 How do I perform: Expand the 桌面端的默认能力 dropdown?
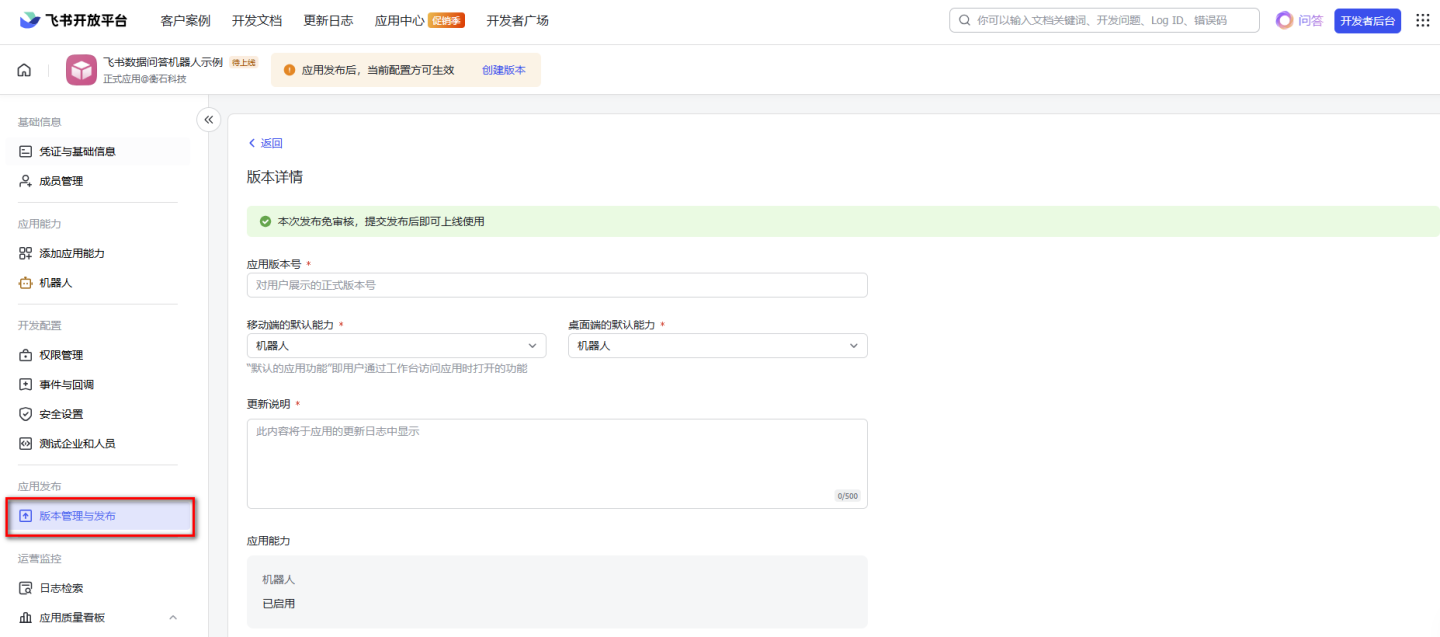pyautogui.click(x=717, y=346)
